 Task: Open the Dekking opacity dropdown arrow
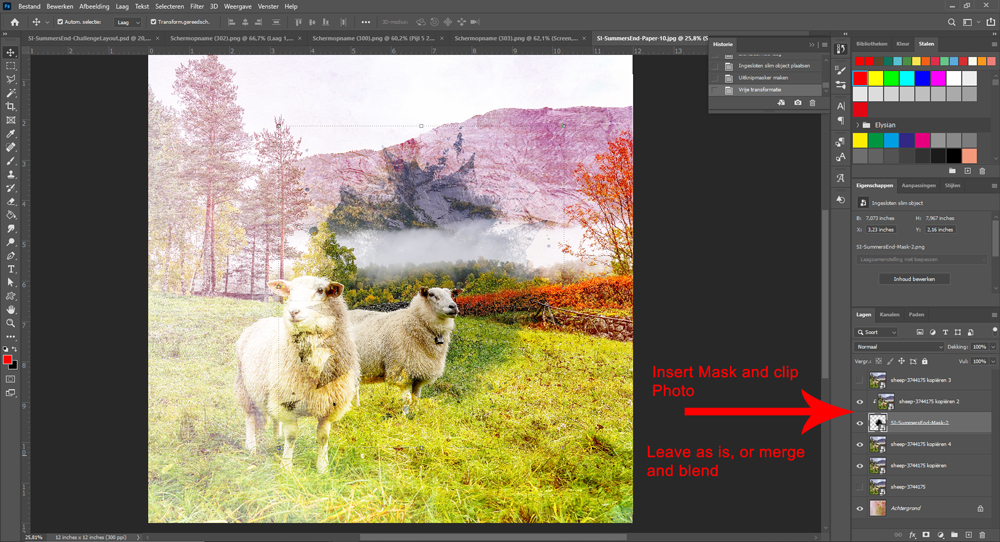[x=992, y=347]
